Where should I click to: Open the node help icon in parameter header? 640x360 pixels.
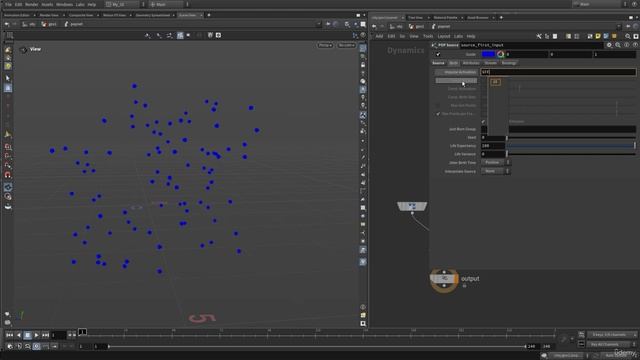635,45
